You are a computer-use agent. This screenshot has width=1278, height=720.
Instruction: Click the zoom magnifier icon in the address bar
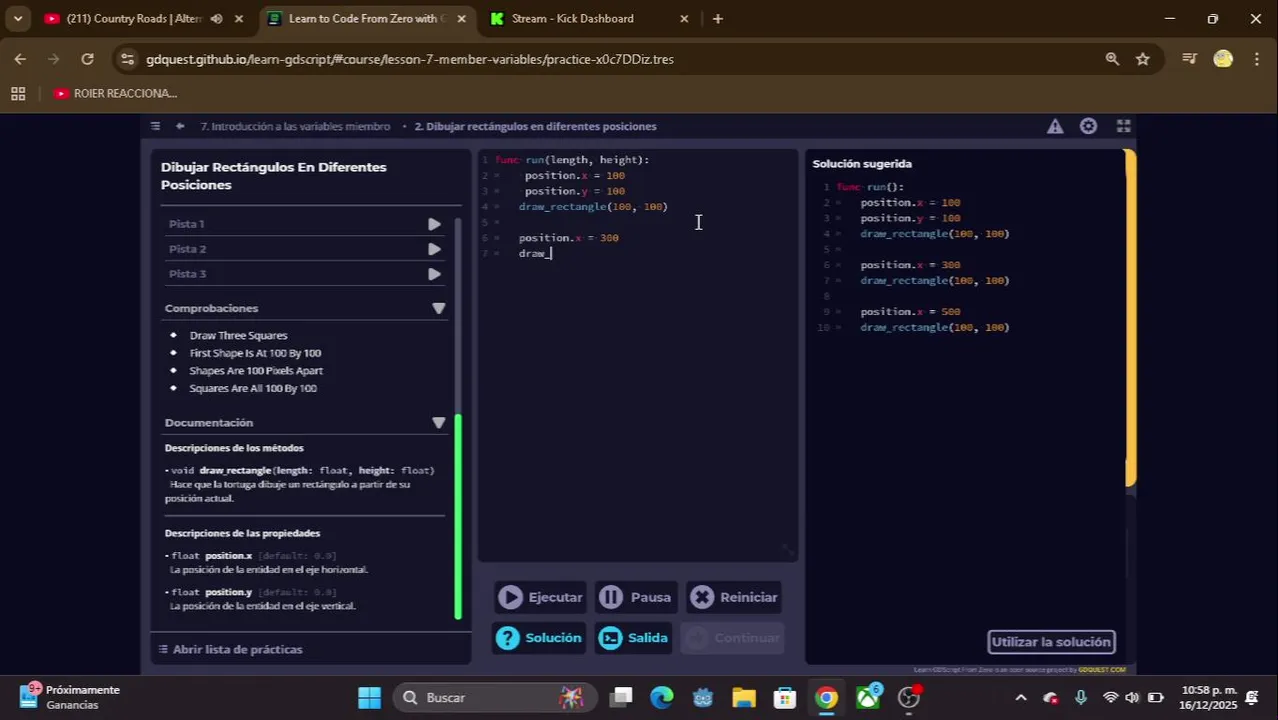point(1112,59)
